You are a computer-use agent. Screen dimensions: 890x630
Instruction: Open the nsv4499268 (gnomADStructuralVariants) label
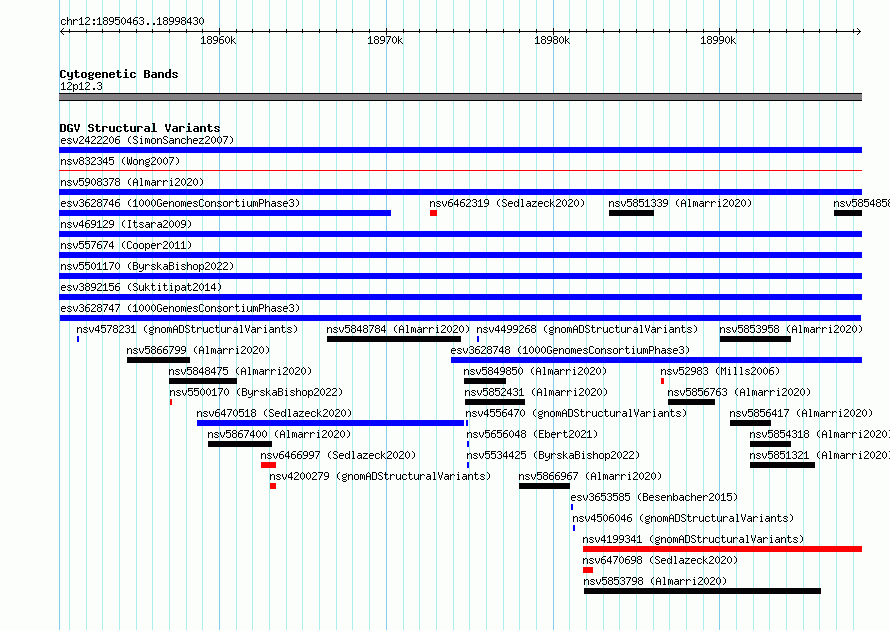pos(587,329)
